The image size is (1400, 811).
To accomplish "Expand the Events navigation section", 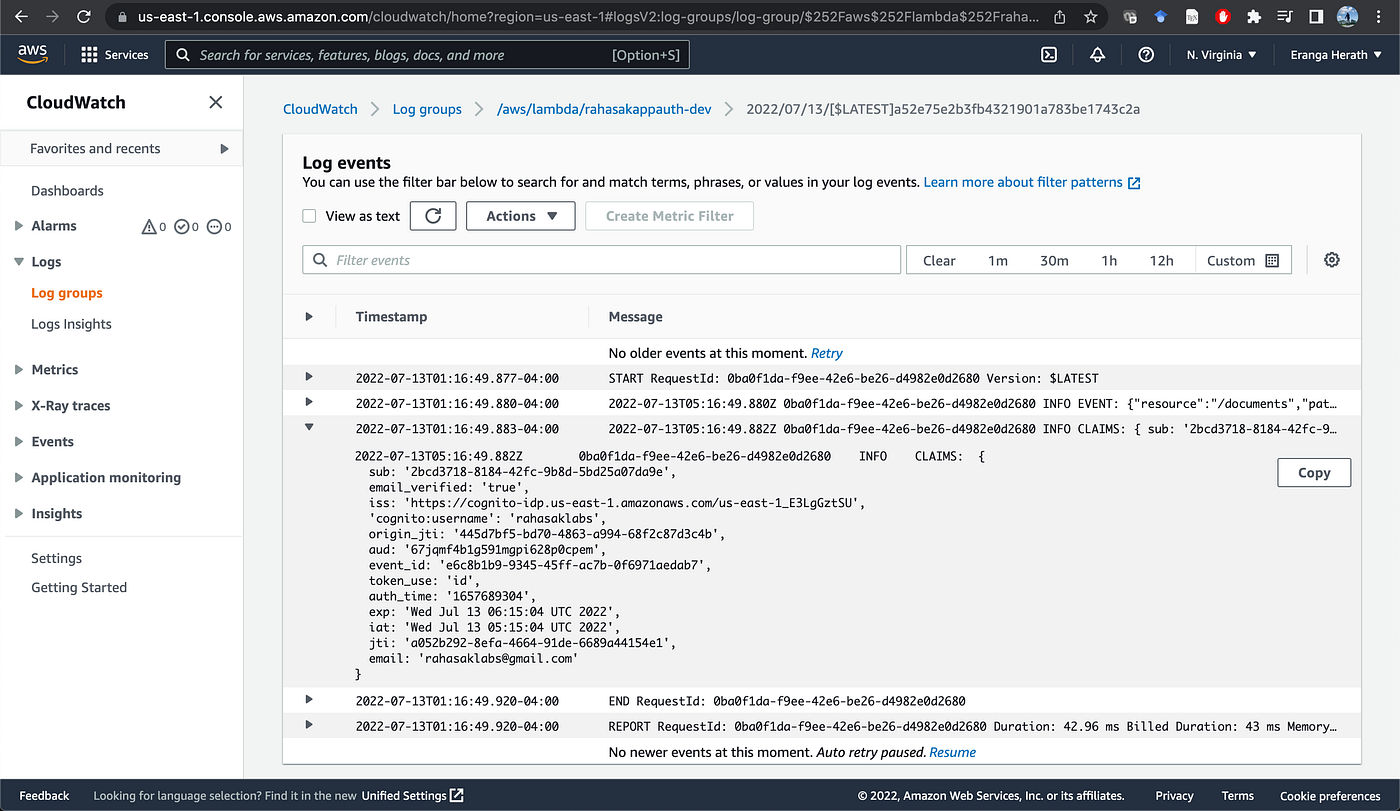I will pos(19,441).
